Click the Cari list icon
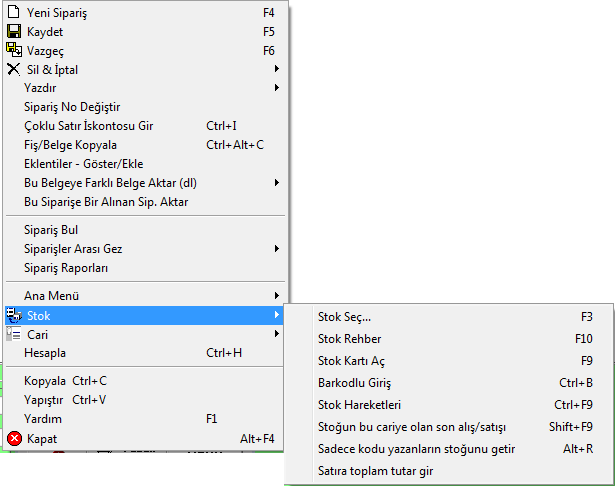Image resolution: width=615 pixels, height=486 pixels. tap(14, 334)
